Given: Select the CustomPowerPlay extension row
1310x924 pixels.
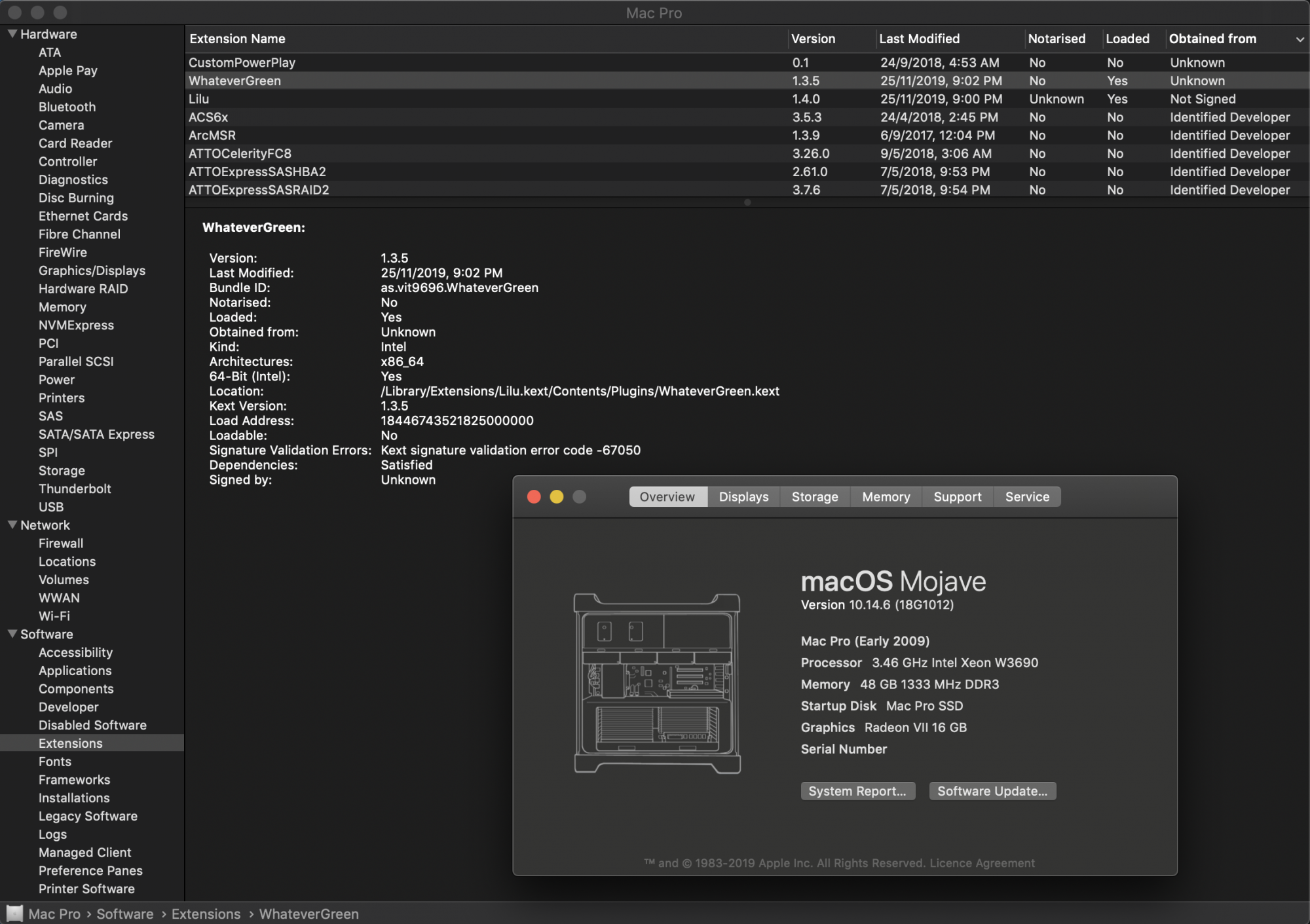Looking at the screenshot, I should click(747, 62).
